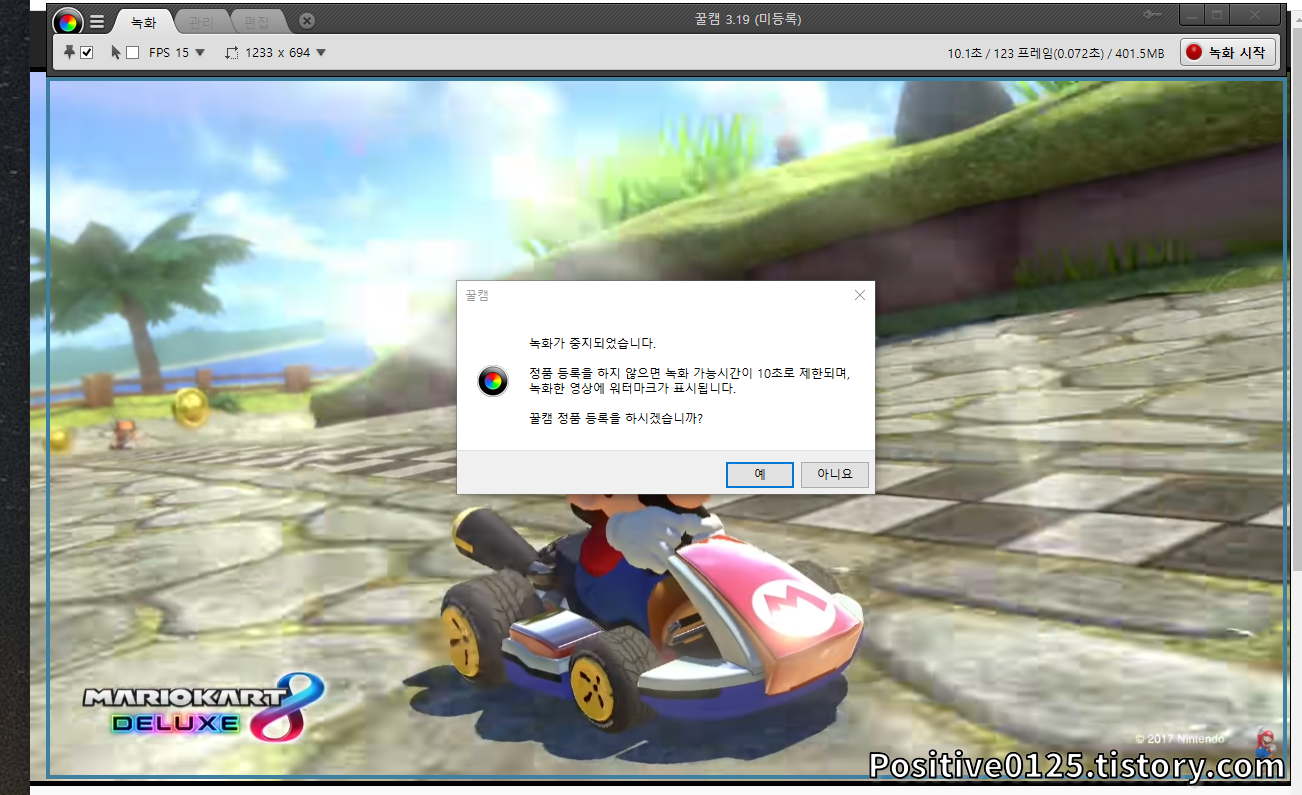Click '꿀캠 정품 등록을 하시겠습니까?' text
1302x795 pixels.
click(615, 418)
